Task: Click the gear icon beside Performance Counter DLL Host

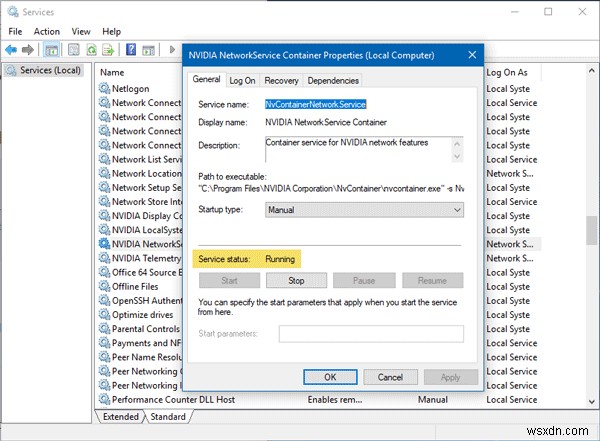Action: click(x=104, y=399)
